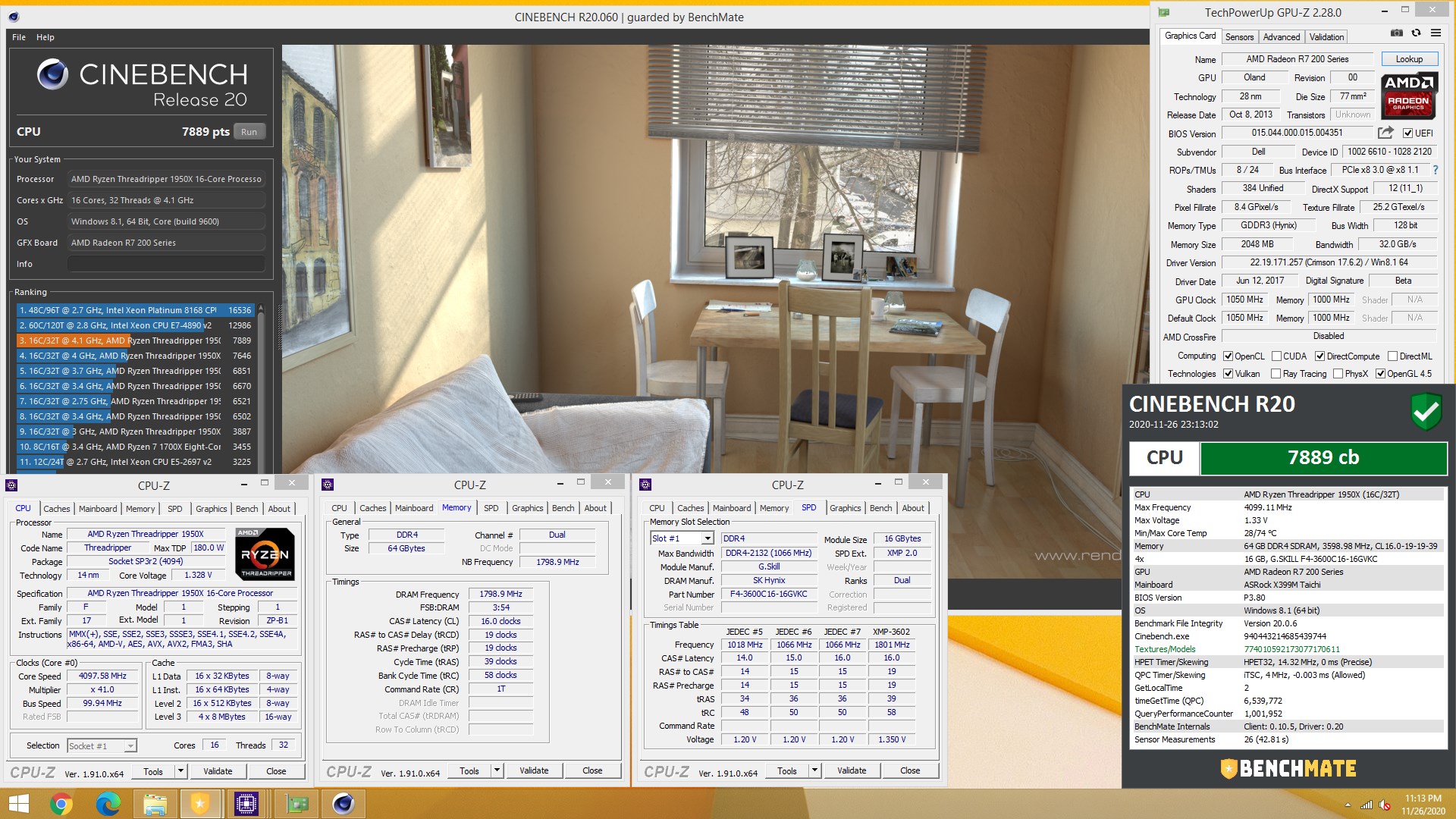The height and width of the screenshot is (819, 1456).
Task: Switch to CPU-Z in the taskbar
Action: pyautogui.click(x=246, y=804)
